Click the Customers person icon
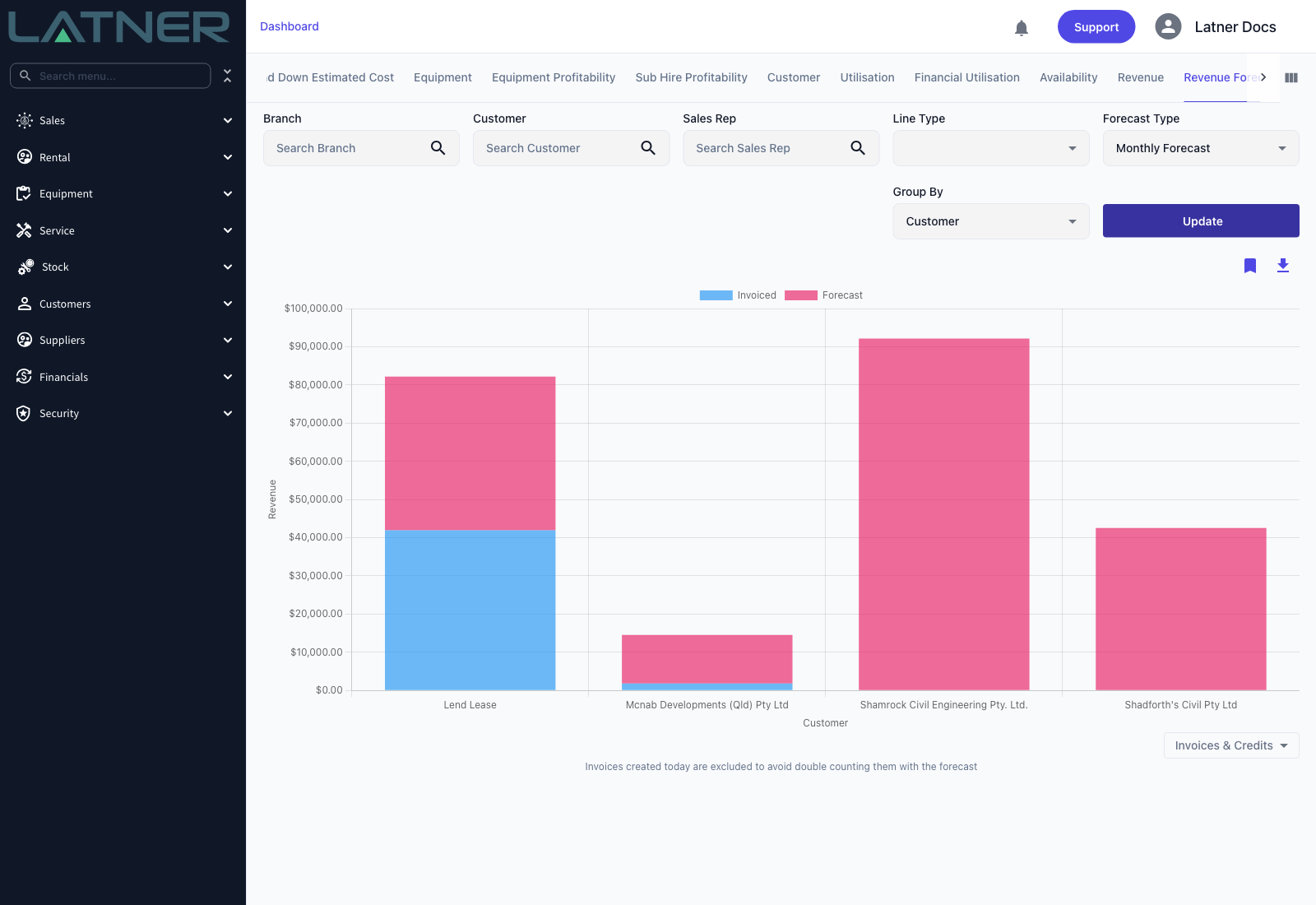1316x905 pixels. coord(25,304)
